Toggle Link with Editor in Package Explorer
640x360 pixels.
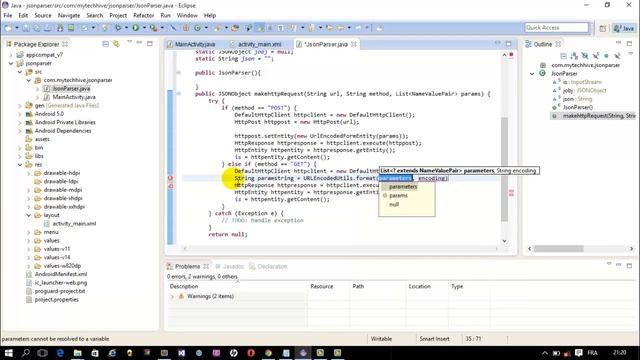coord(116,44)
